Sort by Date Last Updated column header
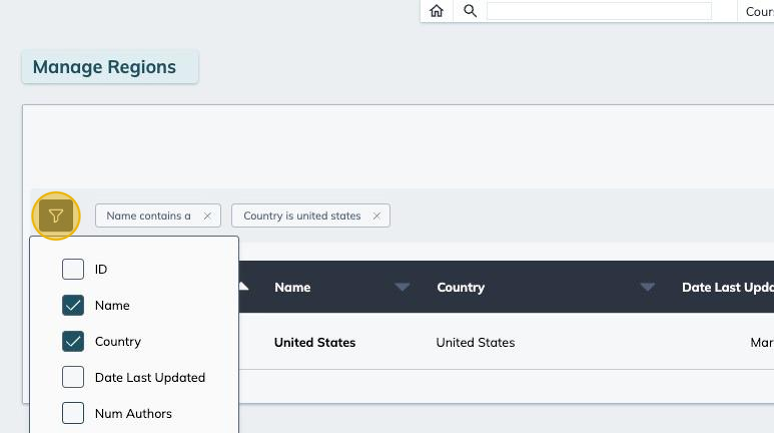774x433 pixels. [727, 287]
